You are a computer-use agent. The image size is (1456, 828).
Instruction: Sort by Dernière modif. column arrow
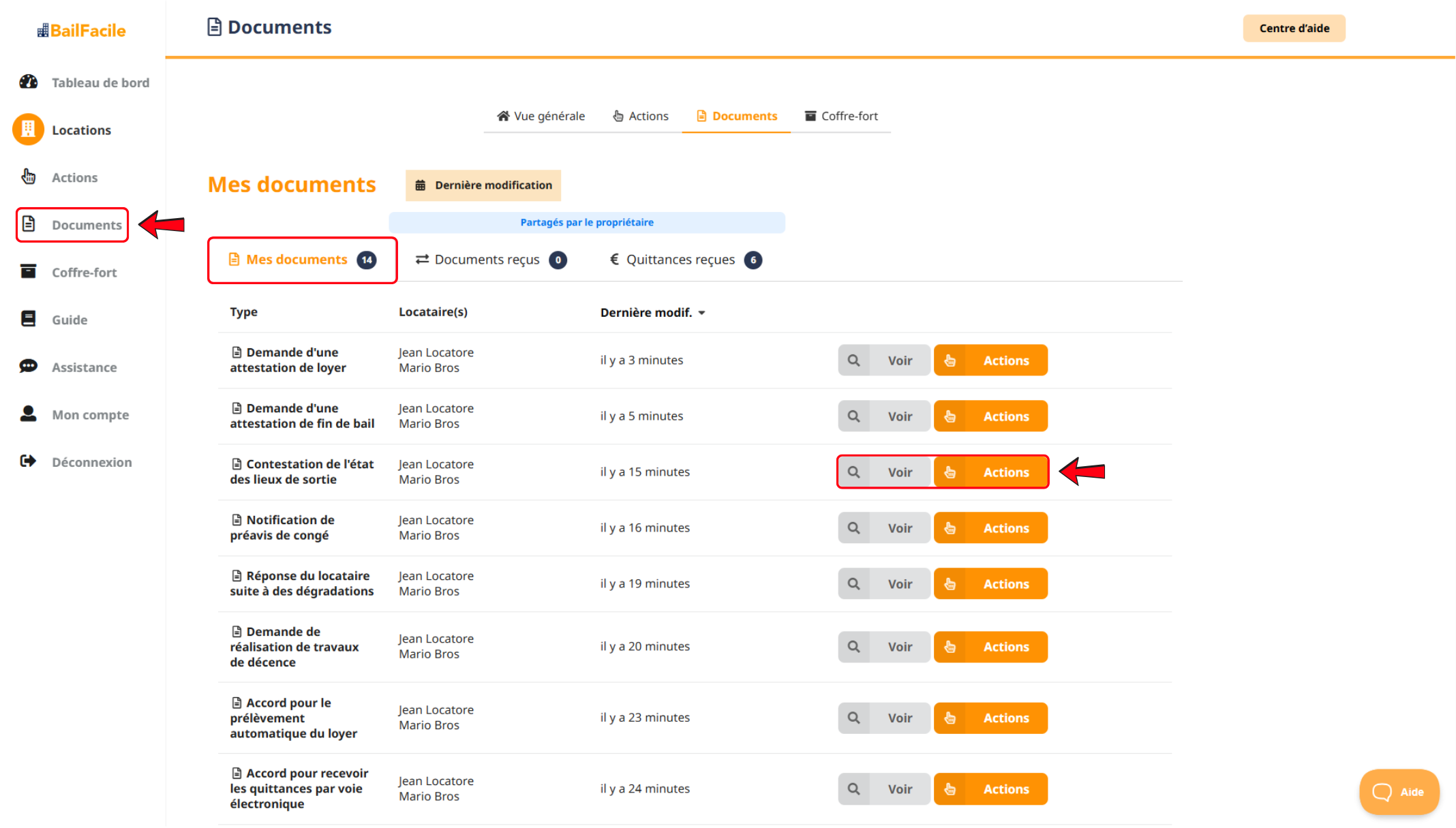[x=702, y=313]
